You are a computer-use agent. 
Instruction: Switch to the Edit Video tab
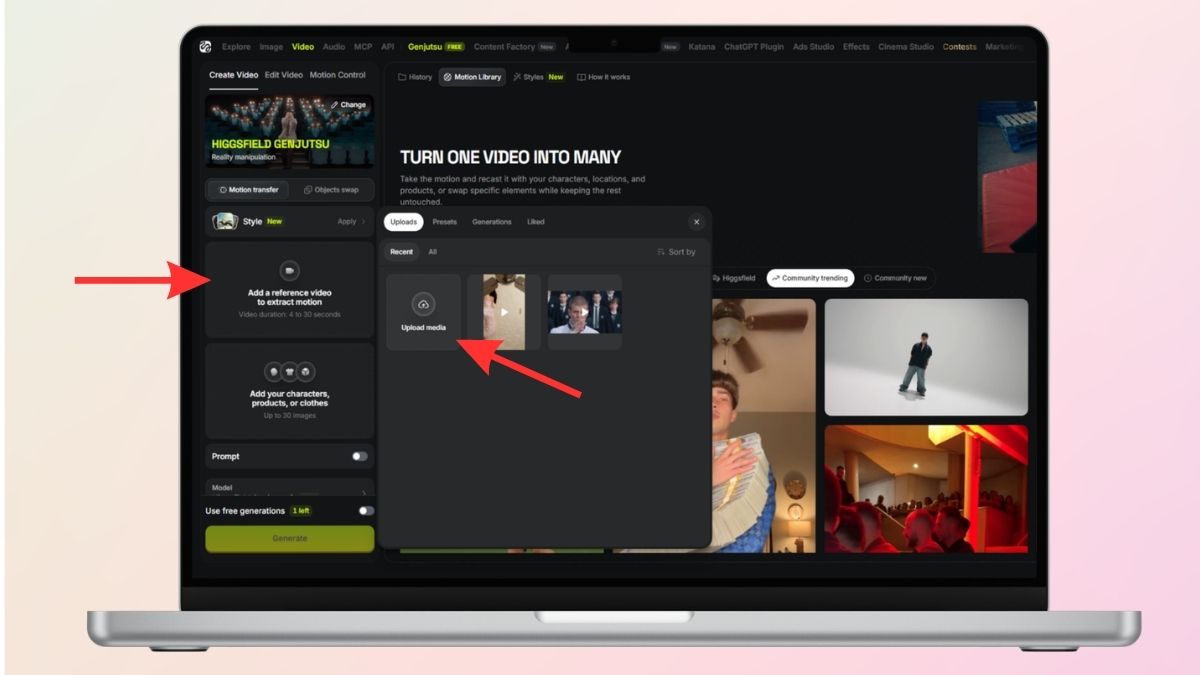pyautogui.click(x=284, y=75)
